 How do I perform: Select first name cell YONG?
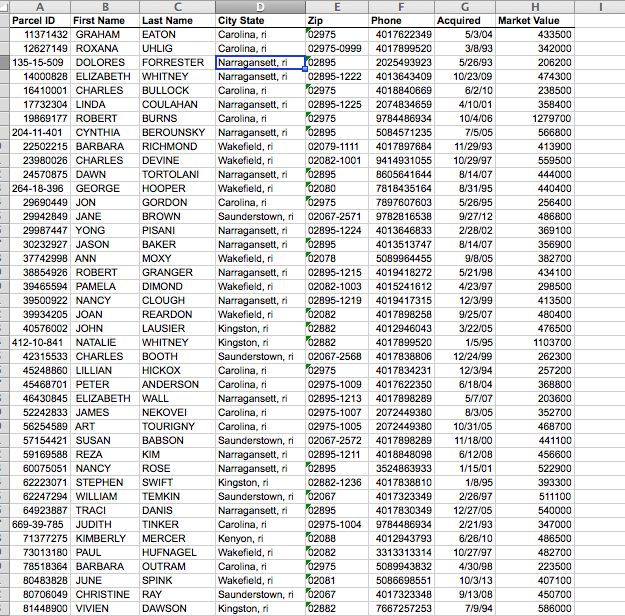tap(105, 230)
